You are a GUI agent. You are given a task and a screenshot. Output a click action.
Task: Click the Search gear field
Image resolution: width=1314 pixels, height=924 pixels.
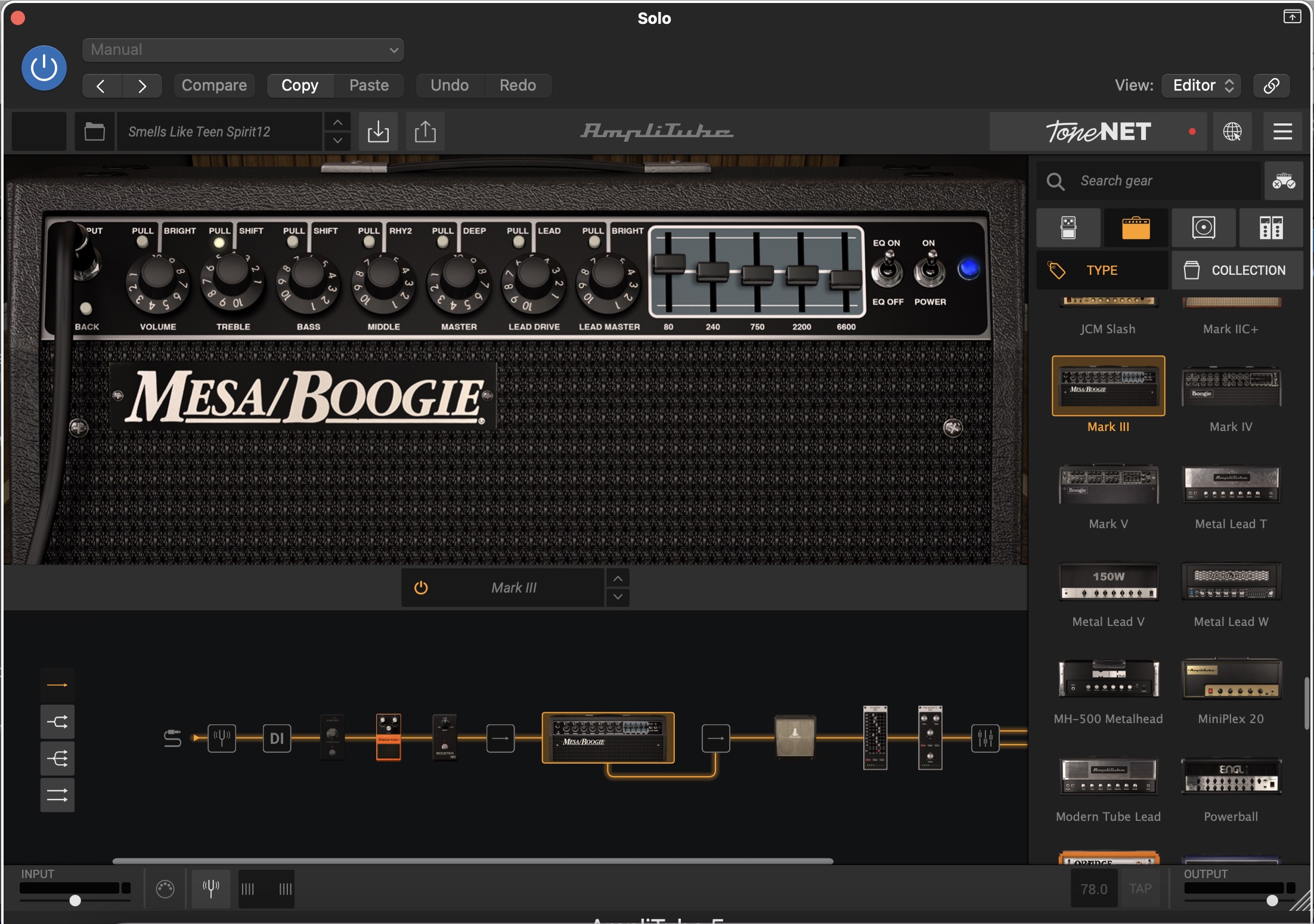click(x=1149, y=181)
